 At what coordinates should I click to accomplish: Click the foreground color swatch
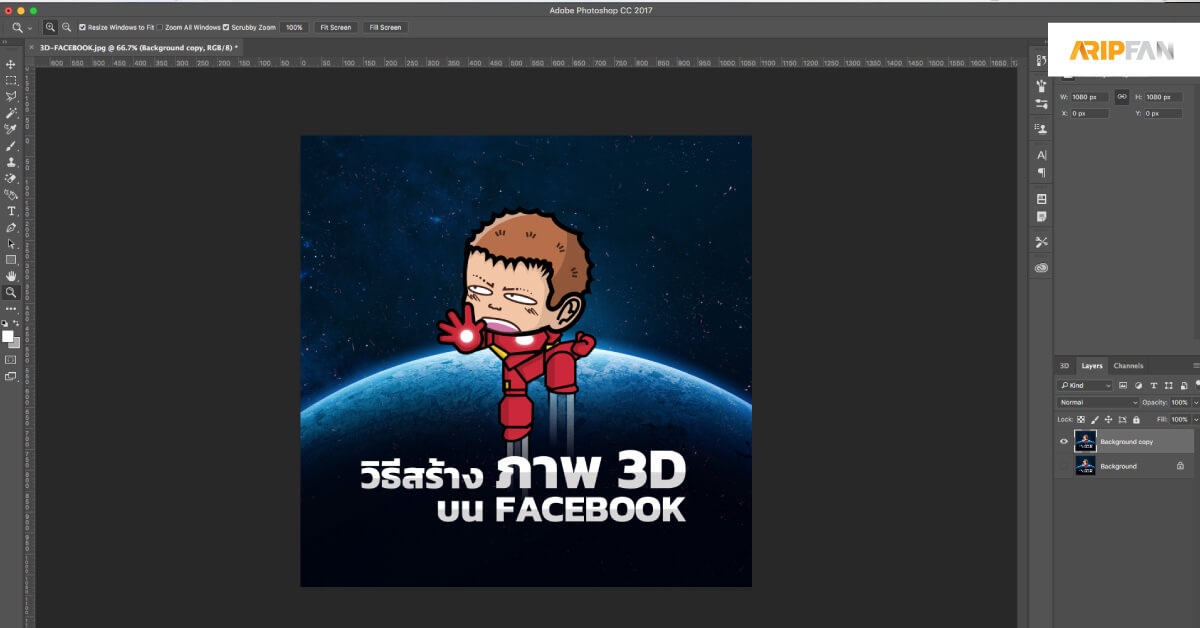pos(8,336)
